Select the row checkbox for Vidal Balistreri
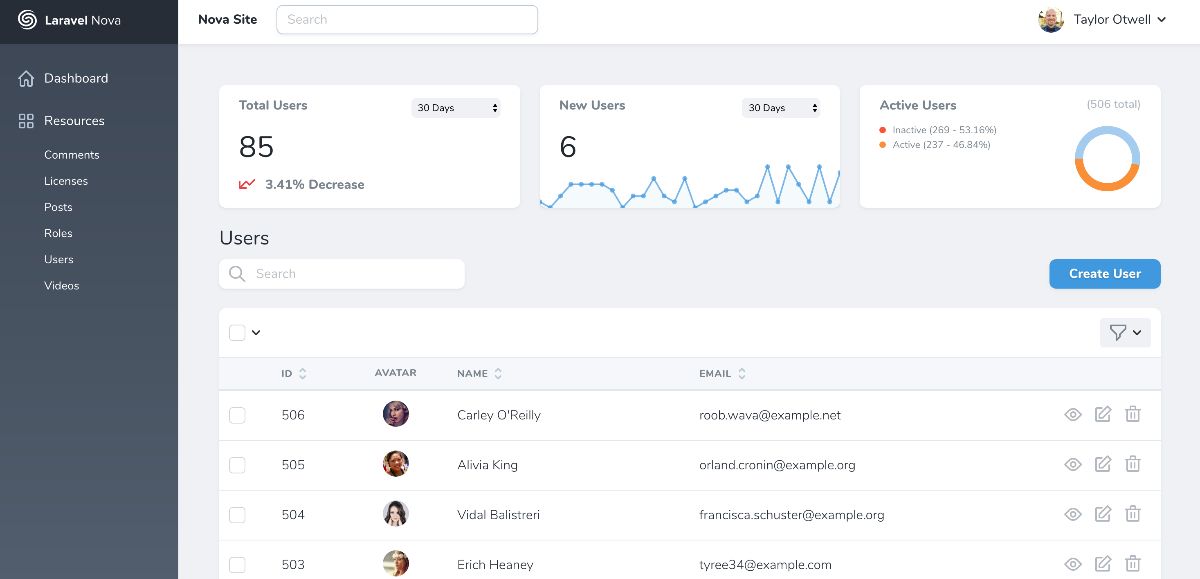The image size is (1200, 579). [x=237, y=515]
